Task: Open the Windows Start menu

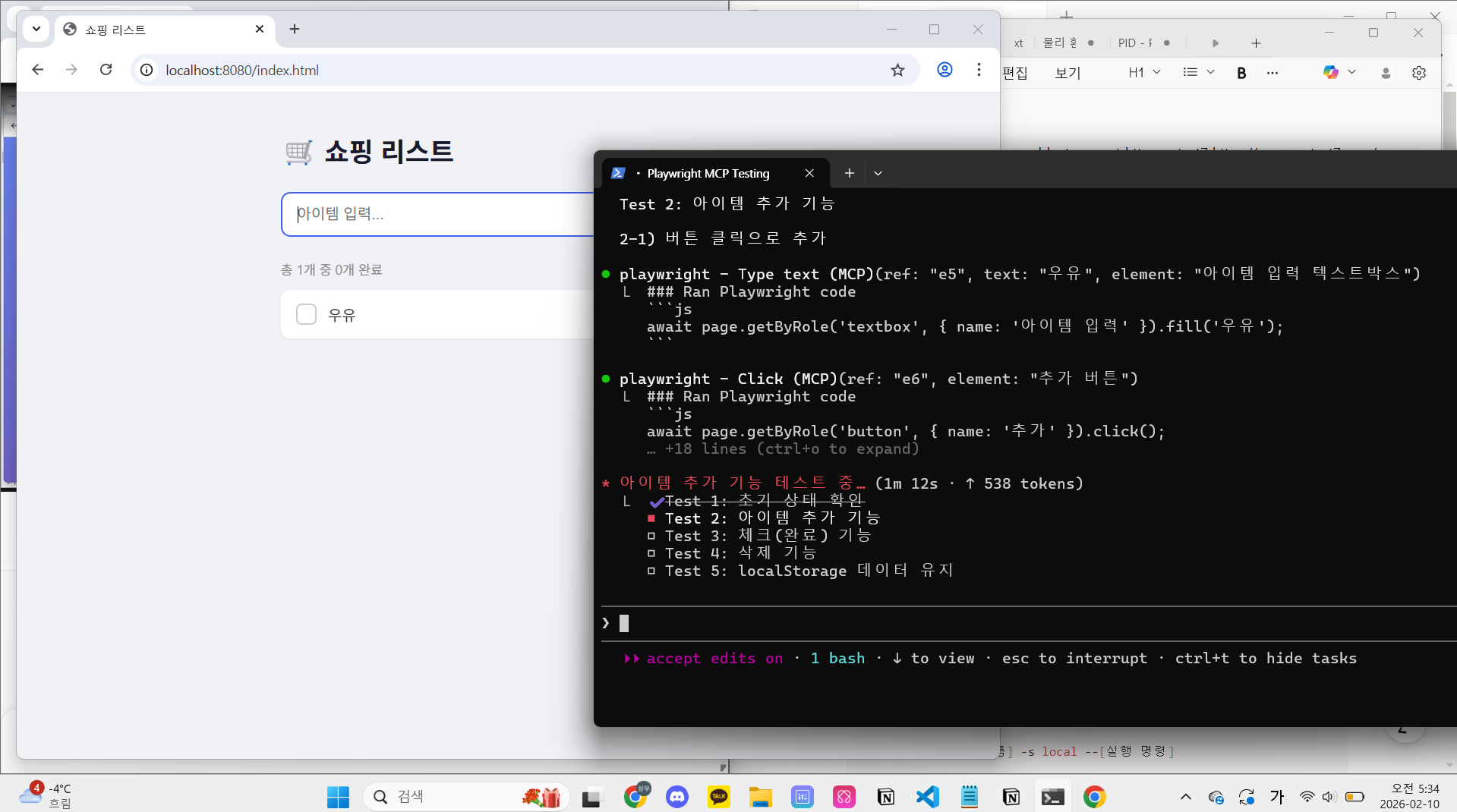Action: pos(338,797)
